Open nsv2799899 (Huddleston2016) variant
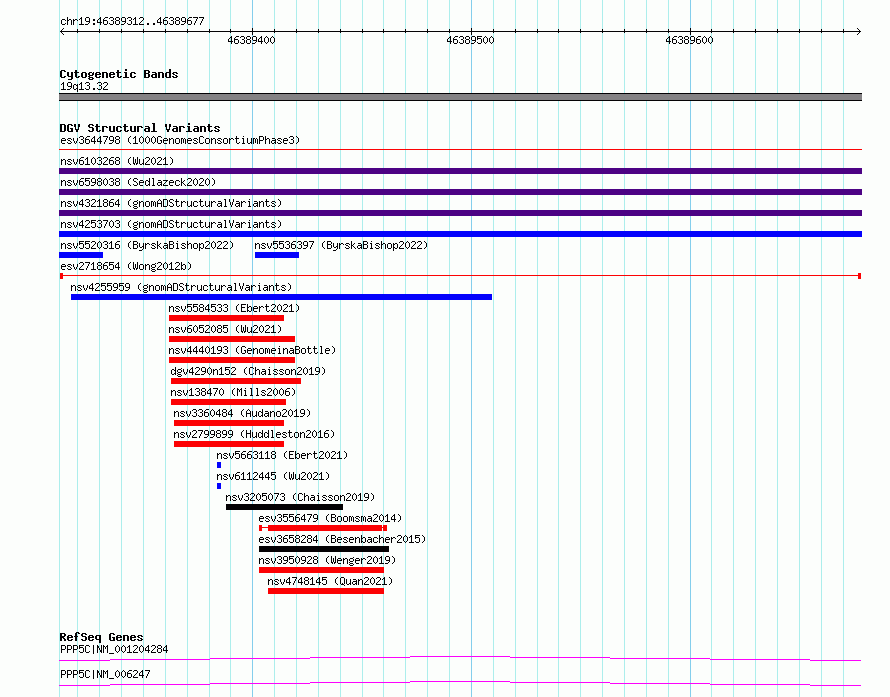The image size is (890, 697). point(254,434)
